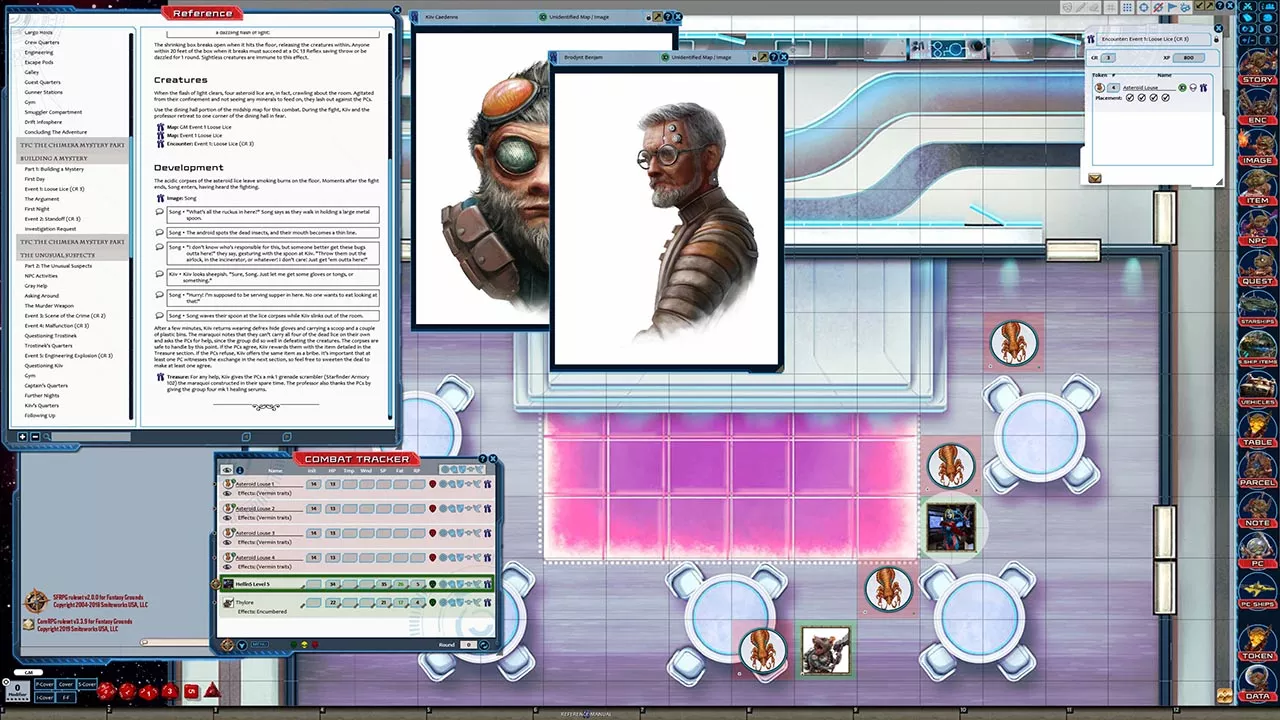Open the TABLE sidebar button
Viewport: 1280px width, 720px height.
click(x=1257, y=430)
